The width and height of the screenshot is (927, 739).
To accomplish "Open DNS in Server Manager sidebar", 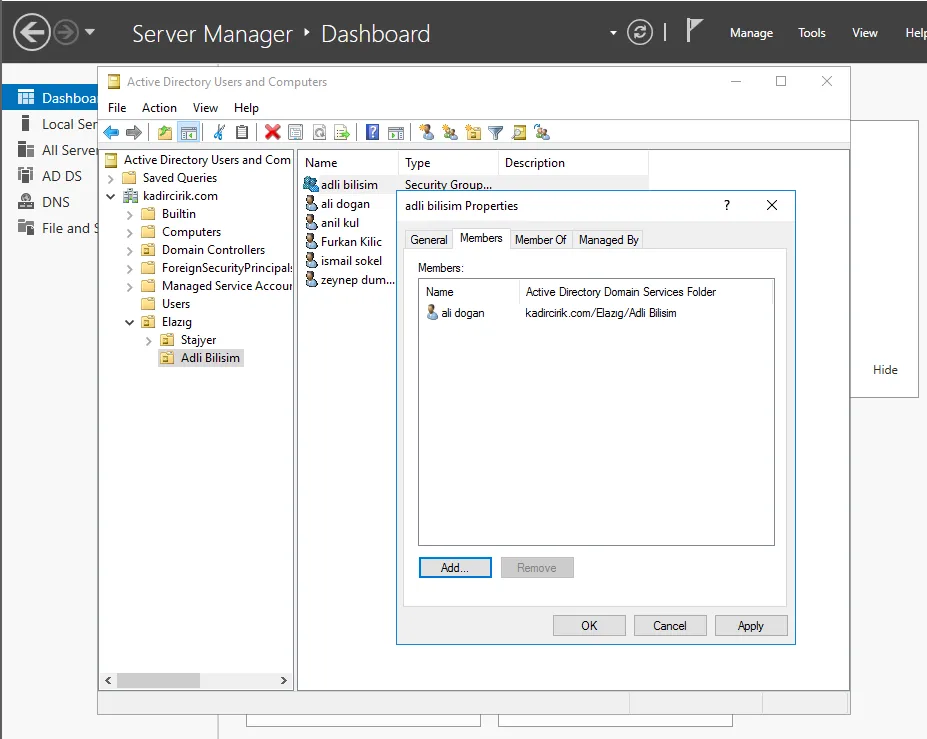I will 56,202.
